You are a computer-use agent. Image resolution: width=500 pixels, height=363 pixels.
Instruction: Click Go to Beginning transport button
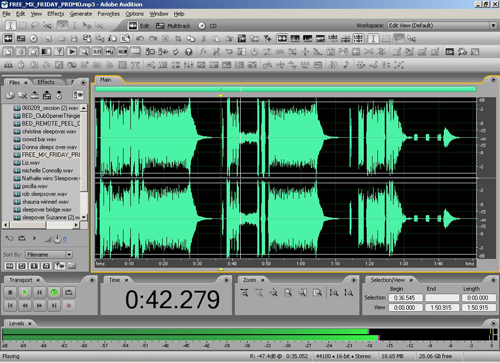(x=10, y=305)
